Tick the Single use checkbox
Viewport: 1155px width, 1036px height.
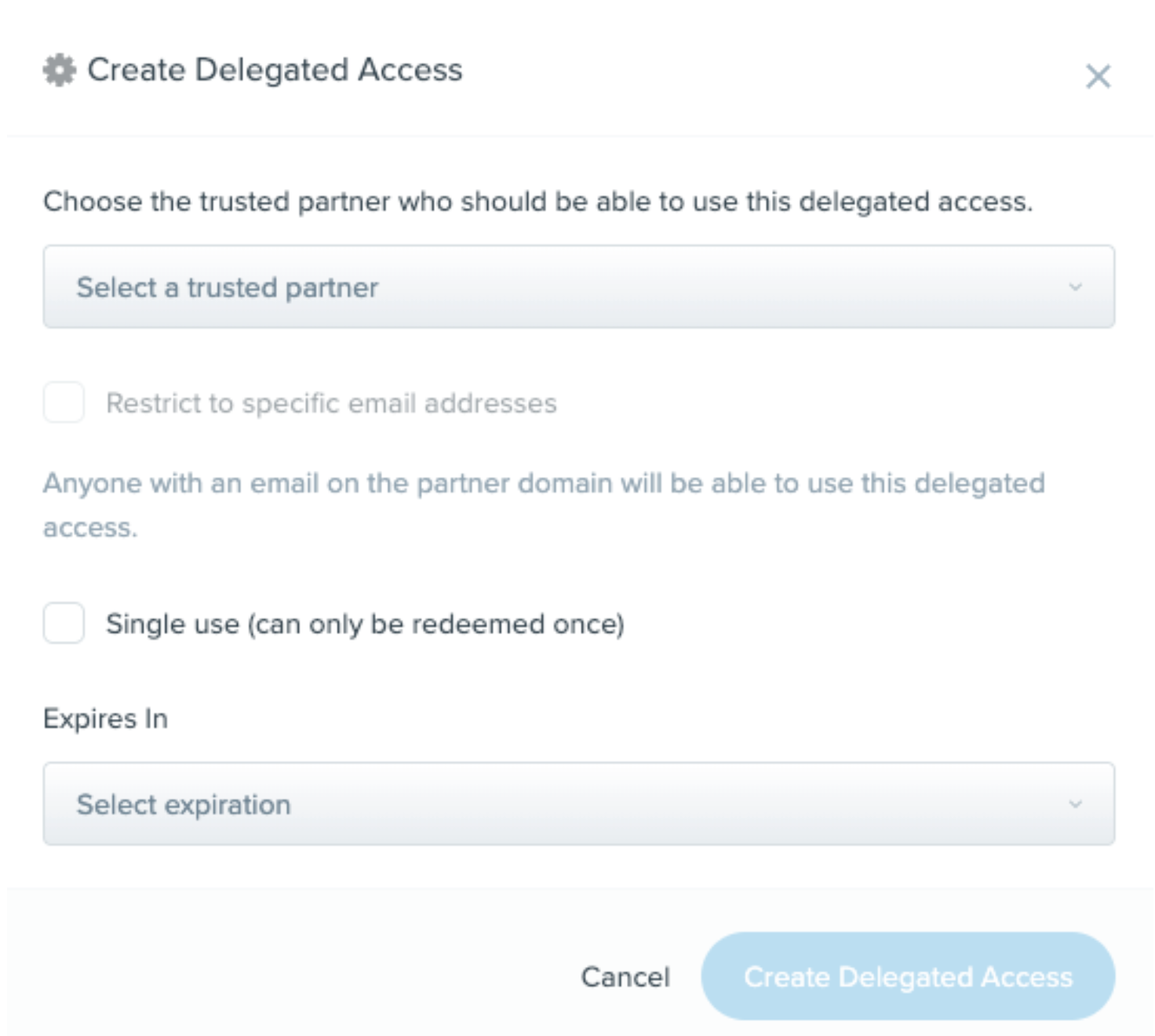(x=64, y=623)
